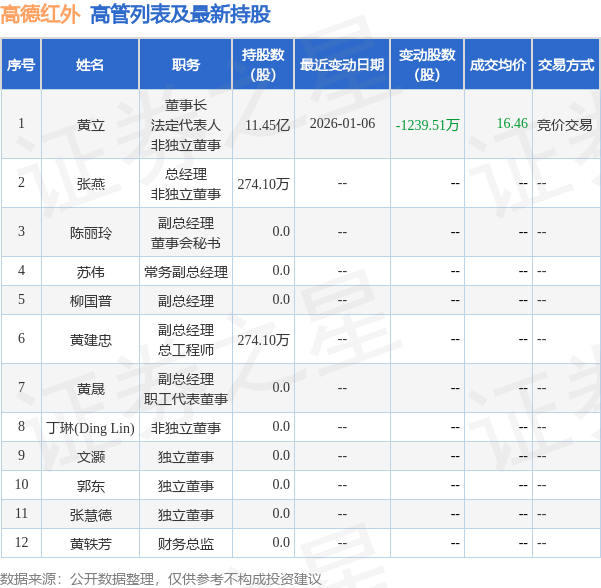The height and width of the screenshot is (588, 601).
Task: Click the sequence number 12
Action: 21,542
